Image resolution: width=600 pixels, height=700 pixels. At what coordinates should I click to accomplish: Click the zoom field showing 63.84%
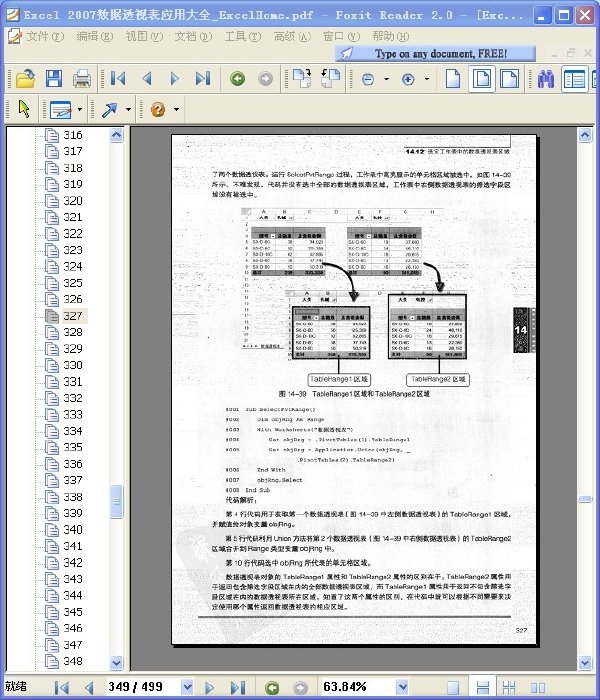pos(358,687)
